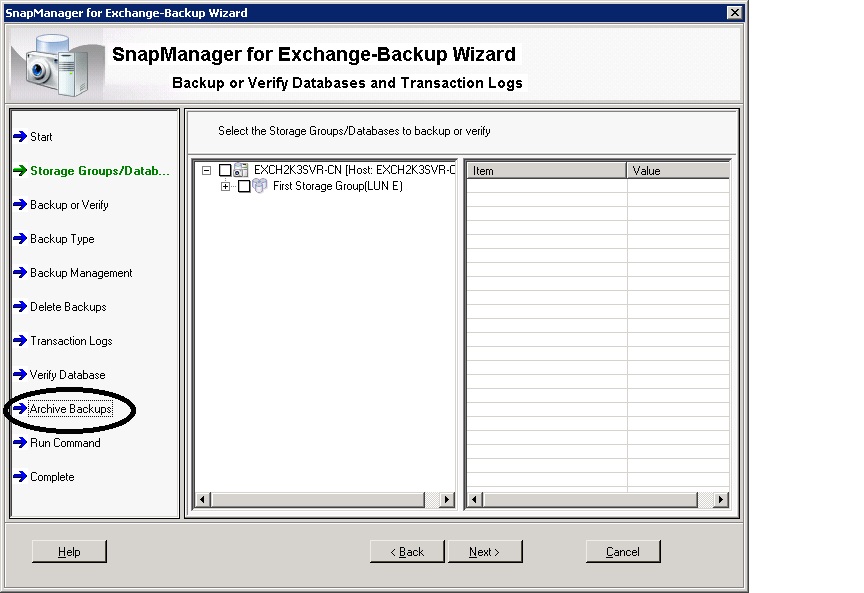Image resolution: width=864 pixels, height=593 pixels.
Task: Jump to the Complete step
Action: pyautogui.click(x=52, y=477)
